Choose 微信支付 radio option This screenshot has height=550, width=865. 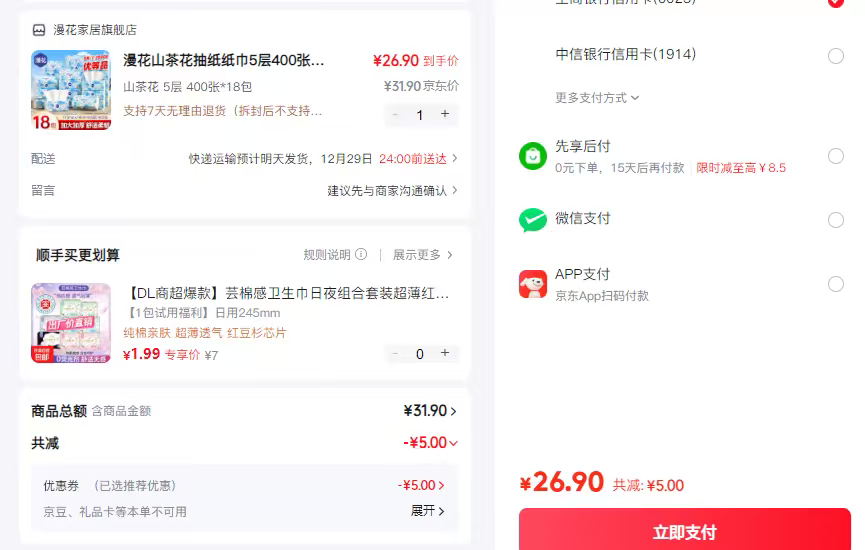tap(836, 220)
